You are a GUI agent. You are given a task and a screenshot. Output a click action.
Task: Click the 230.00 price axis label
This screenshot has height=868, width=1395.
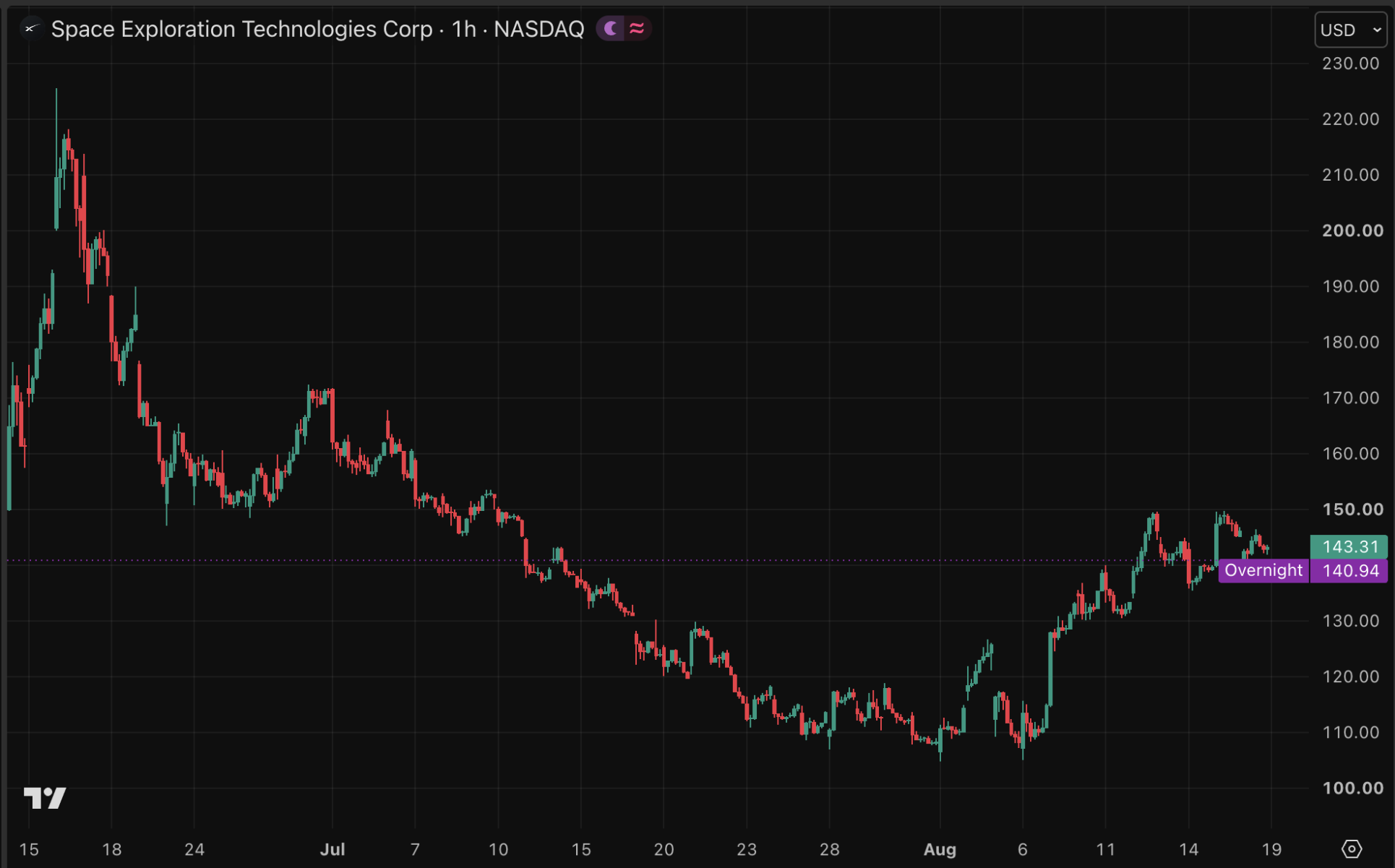point(1350,64)
